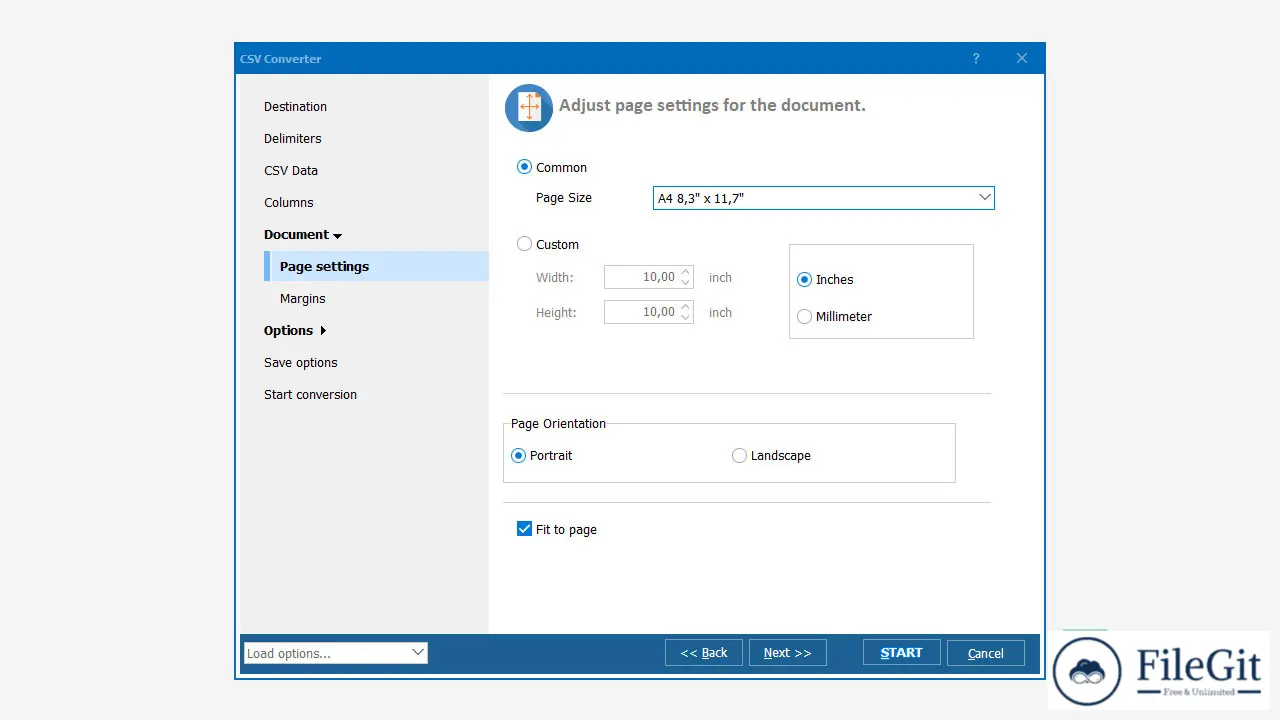Decrease the Height spinner value
This screenshot has height=720, width=1280.
click(x=686, y=318)
